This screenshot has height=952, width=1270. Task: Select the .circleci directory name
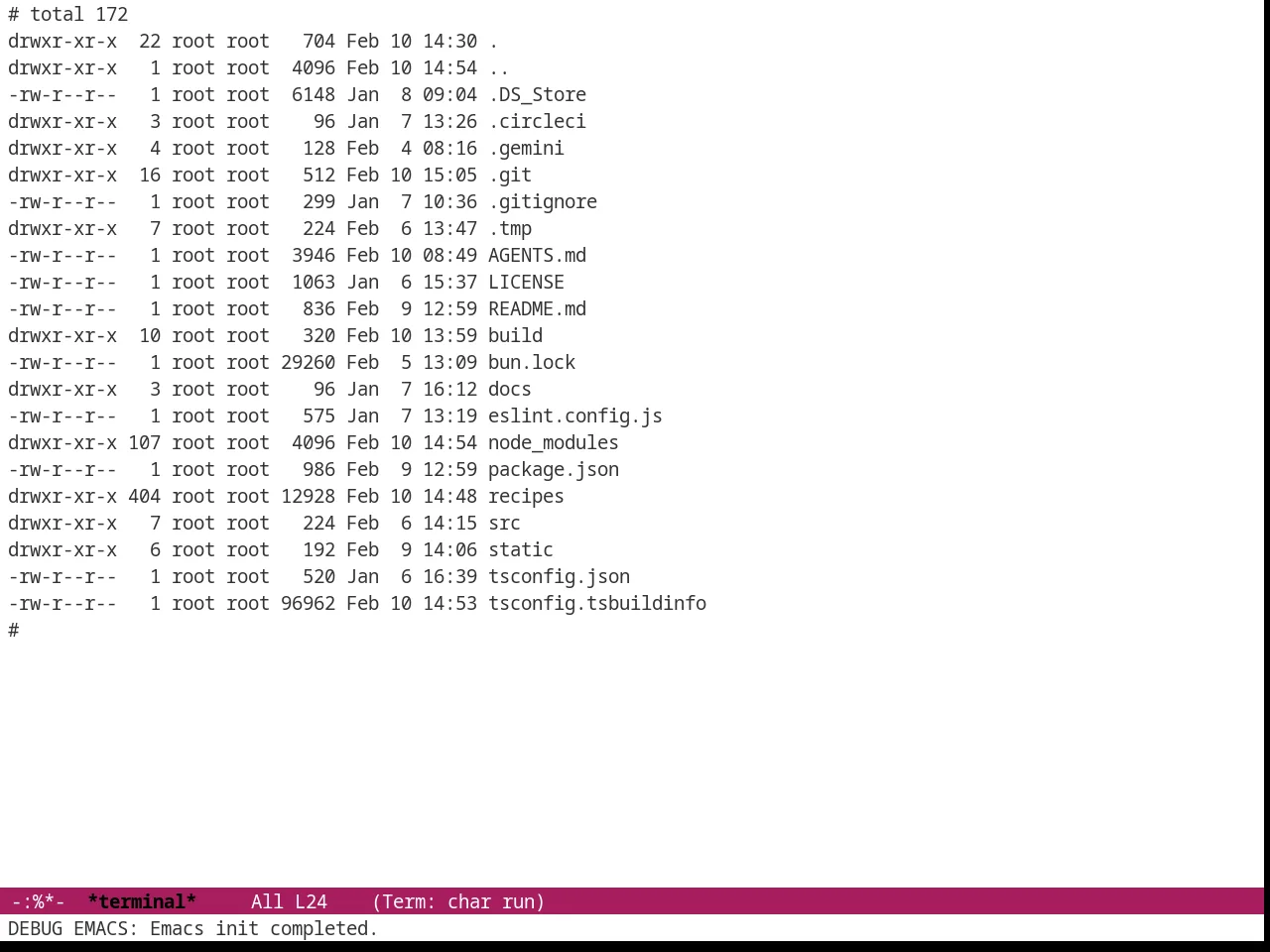pyautogui.click(x=537, y=121)
